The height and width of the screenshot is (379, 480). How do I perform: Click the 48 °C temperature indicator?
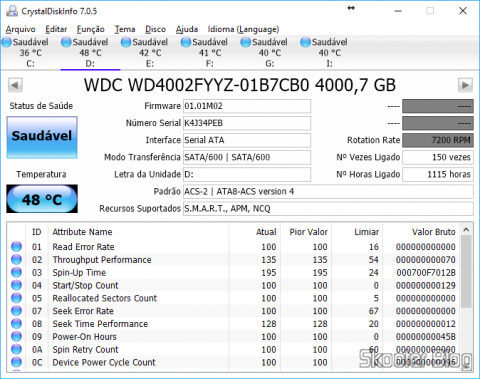tap(42, 199)
